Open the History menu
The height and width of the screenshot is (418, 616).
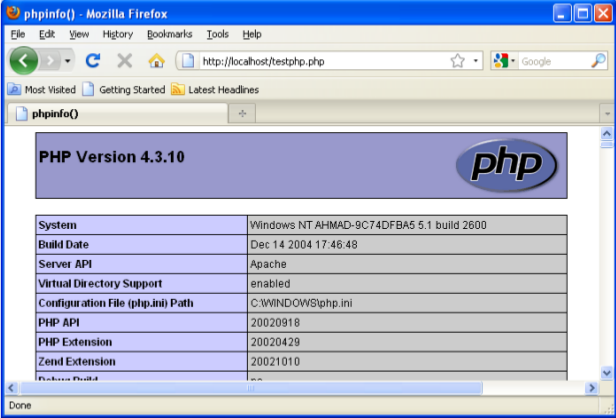click(x=117, y=34)
